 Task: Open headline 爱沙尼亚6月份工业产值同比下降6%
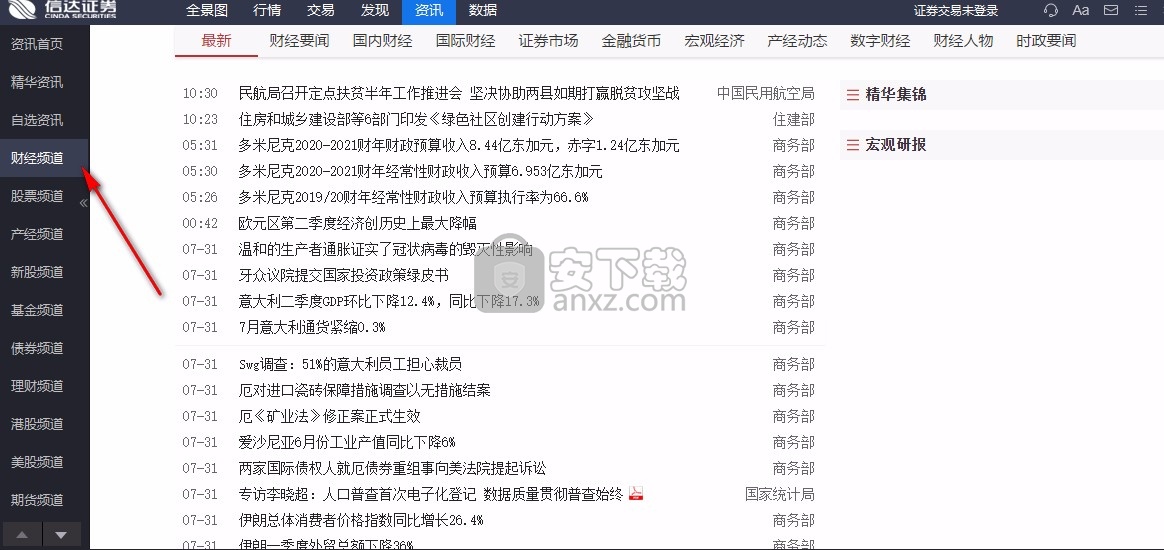(x=347, y=442)
